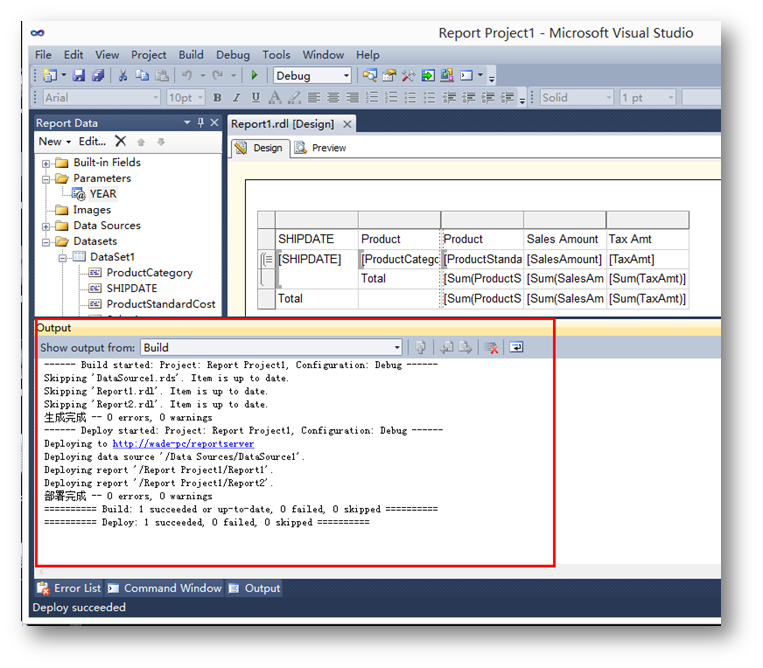Click the [SalesAmount] table cell
The height and width of the screenshot is (668, 763).
[x=564, y=259]
